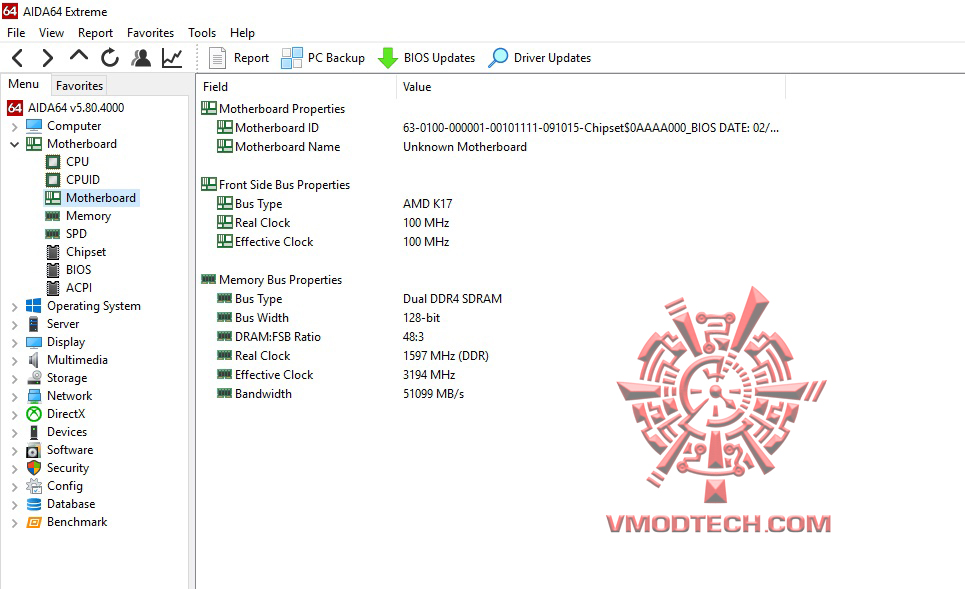
Task: Click the Display monitor icon
Action: [34, 342]
